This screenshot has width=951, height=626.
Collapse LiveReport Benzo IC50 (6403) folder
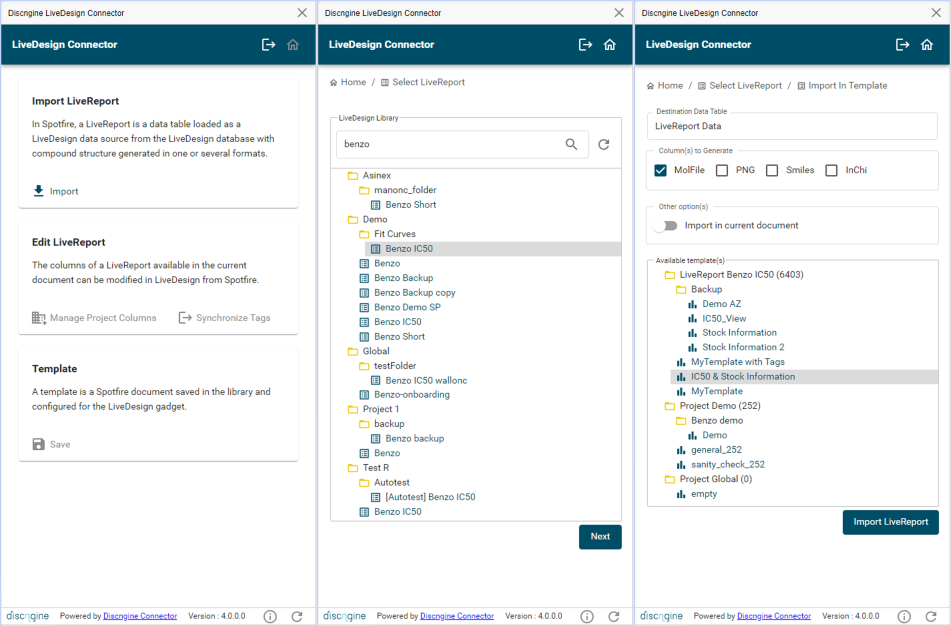[670, 275]
